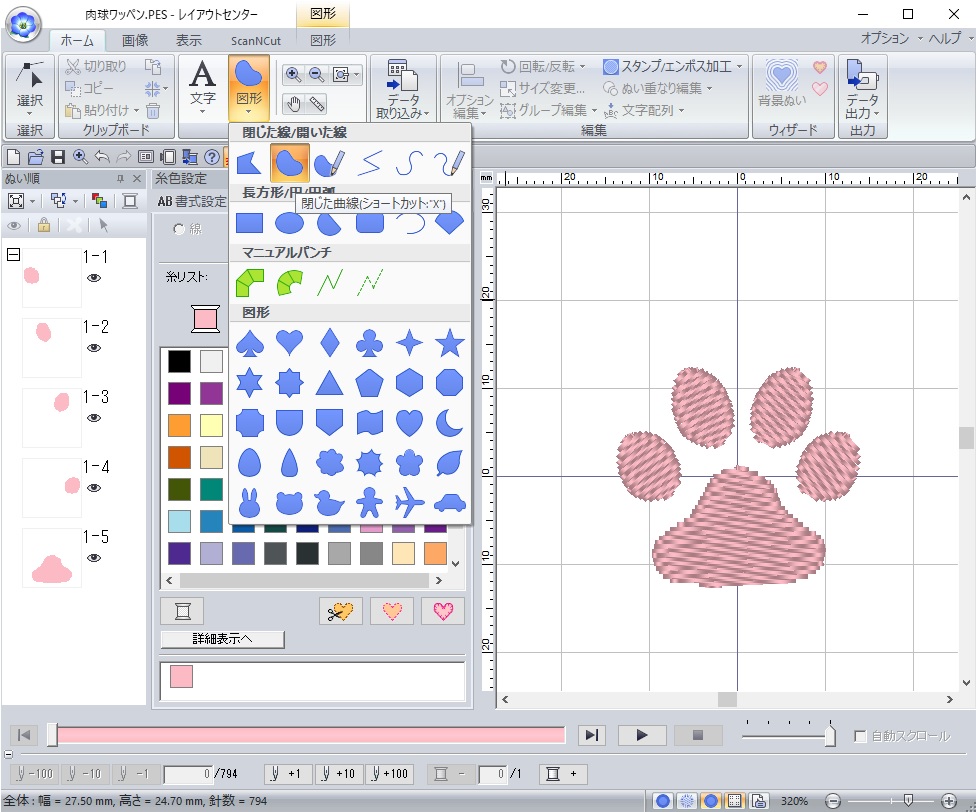Pick the star shape in the shape gallery
This screenshot has width=976, height=812.
click(450, 343)
